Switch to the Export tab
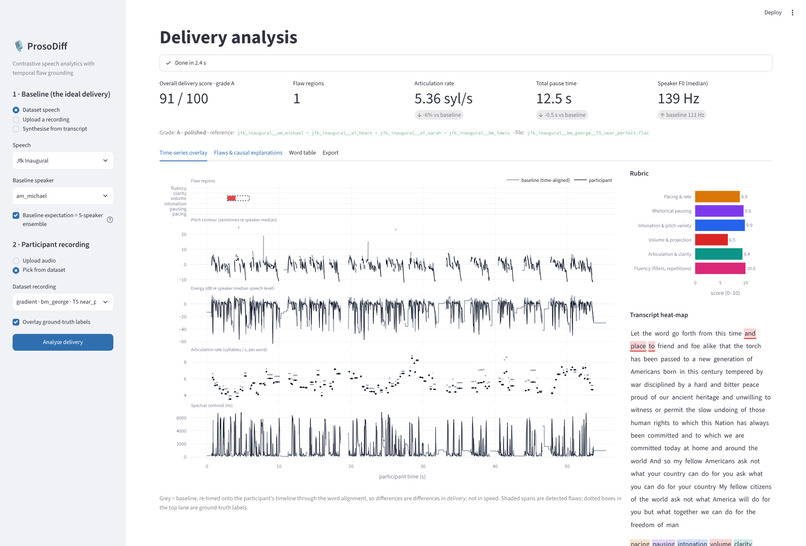The width and height of the screenshot is (806, 546). (331, 153)
